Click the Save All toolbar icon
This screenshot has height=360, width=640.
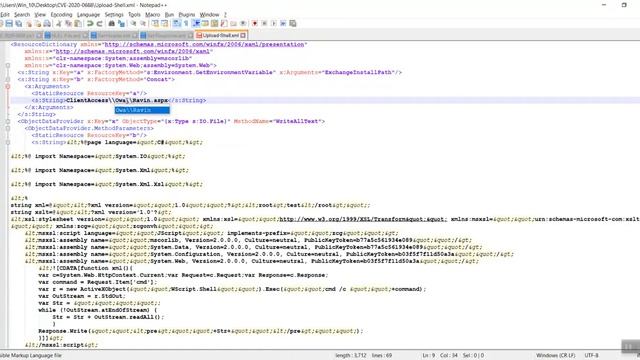click(x=19, y=24)
